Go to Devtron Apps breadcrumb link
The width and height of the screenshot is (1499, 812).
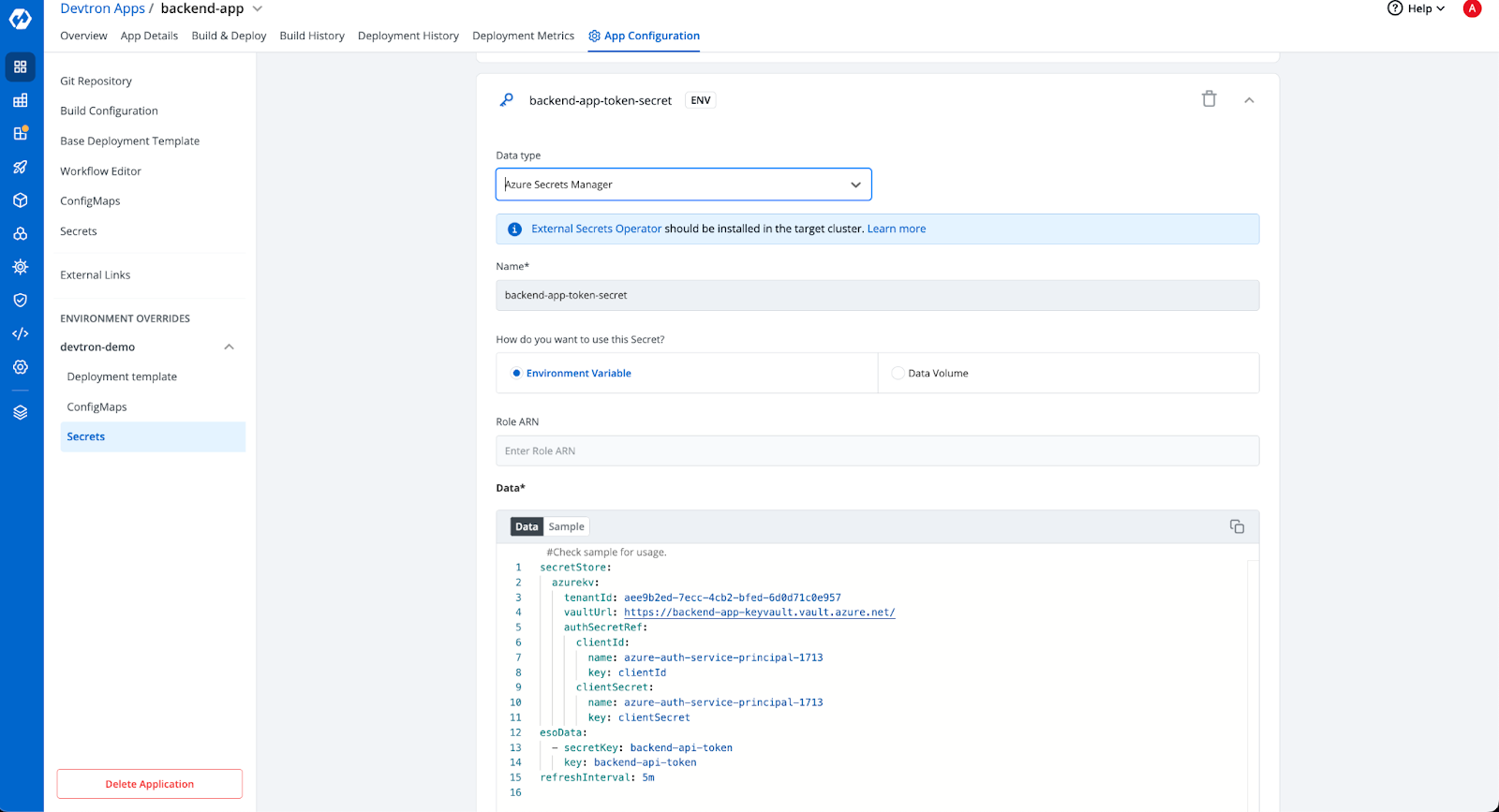pos(102,8)
